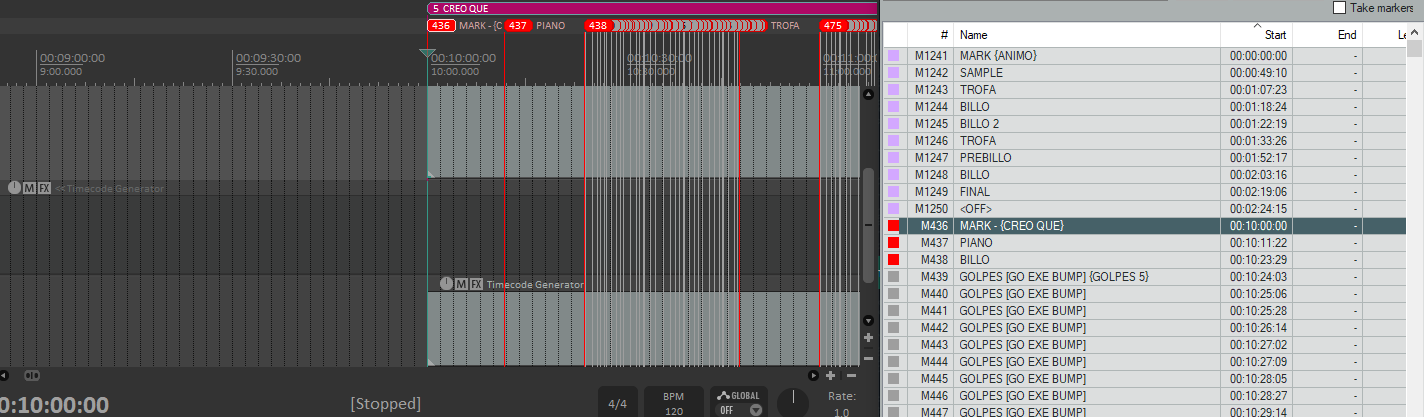Select marker 438 on the timeline ruler

[x=598, y=26]
